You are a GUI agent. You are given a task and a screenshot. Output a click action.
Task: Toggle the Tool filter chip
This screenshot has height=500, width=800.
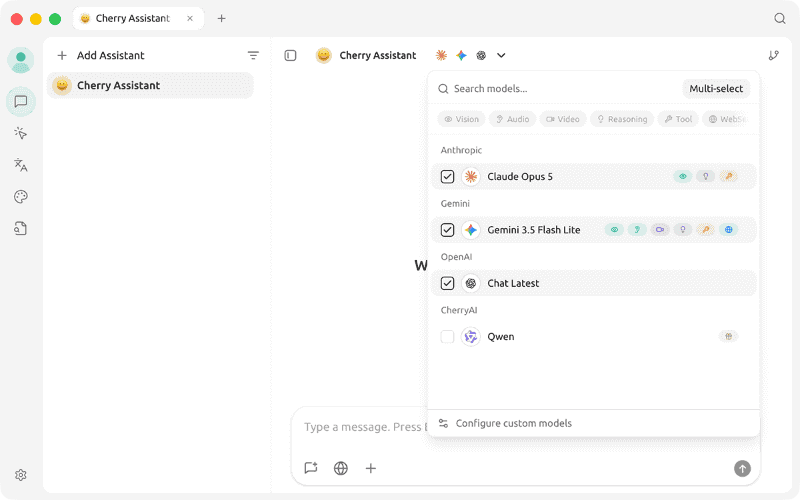pos(678,119)
